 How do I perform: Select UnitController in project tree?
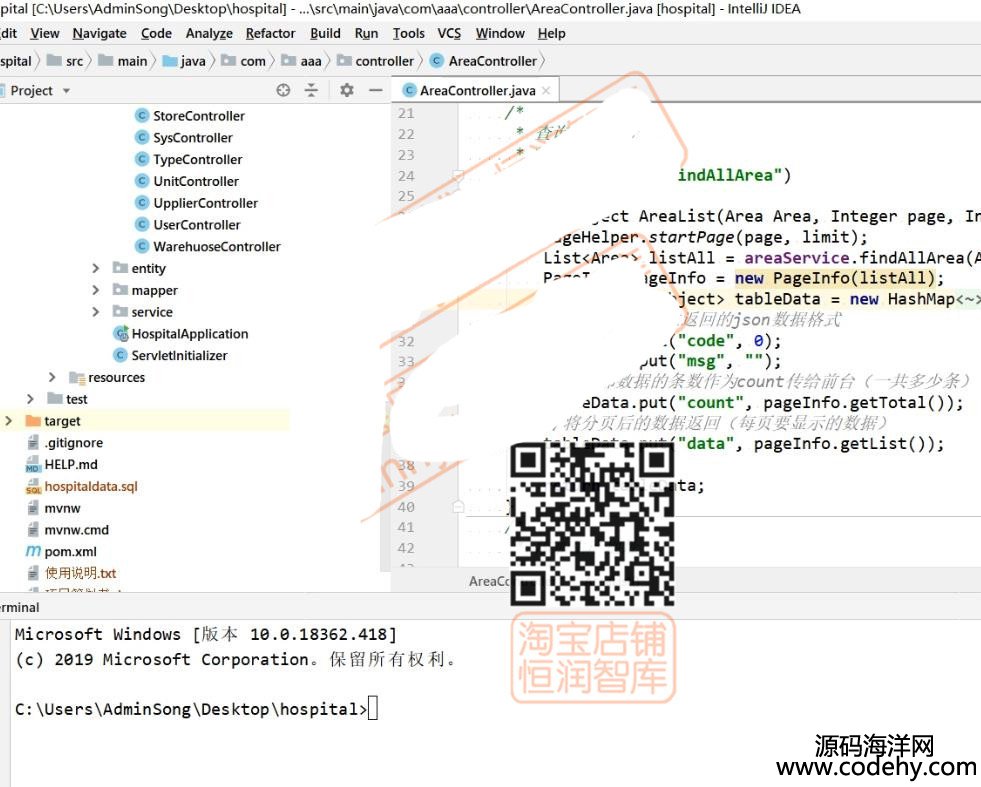(x=196, y=181)
